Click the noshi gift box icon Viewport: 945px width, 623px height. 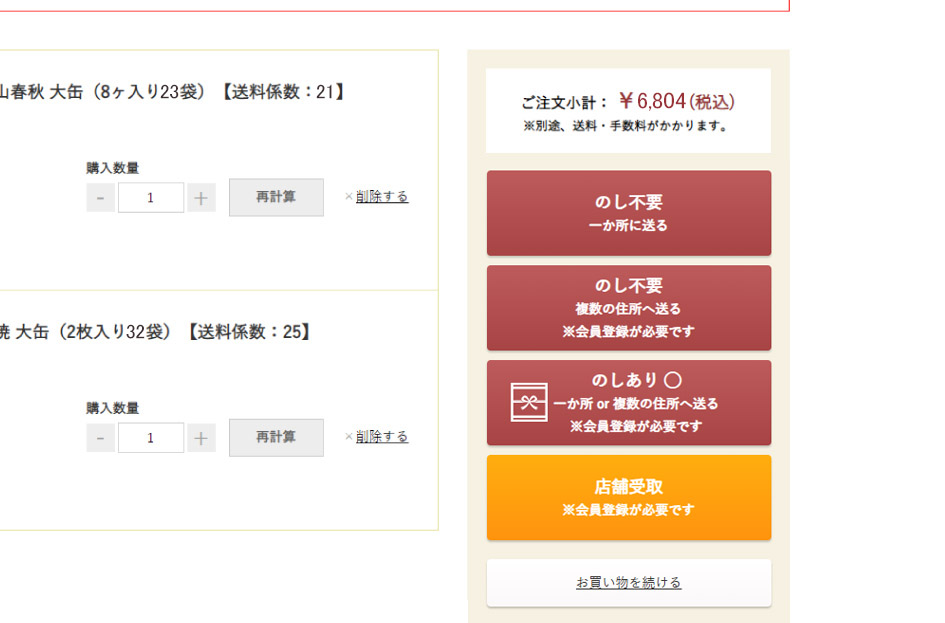[529, 402]
